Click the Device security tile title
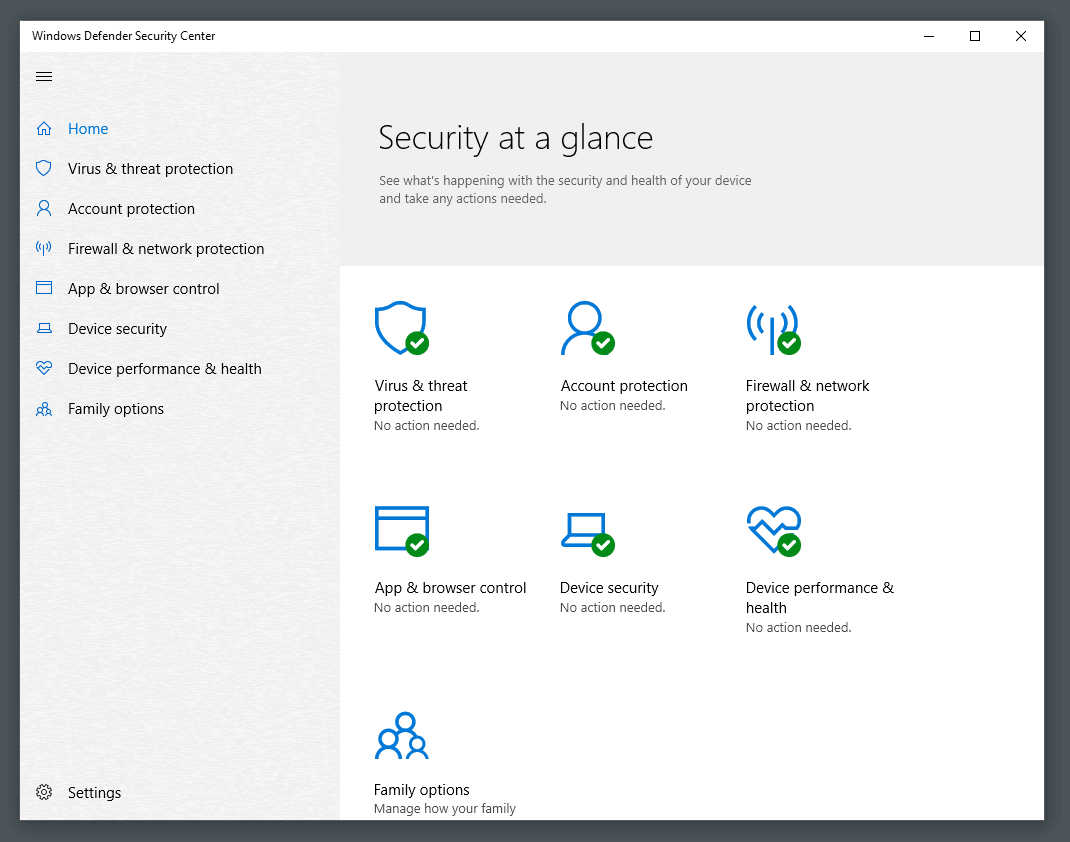Viewport: 1070px width, 842px height. [x=609, y=587]
